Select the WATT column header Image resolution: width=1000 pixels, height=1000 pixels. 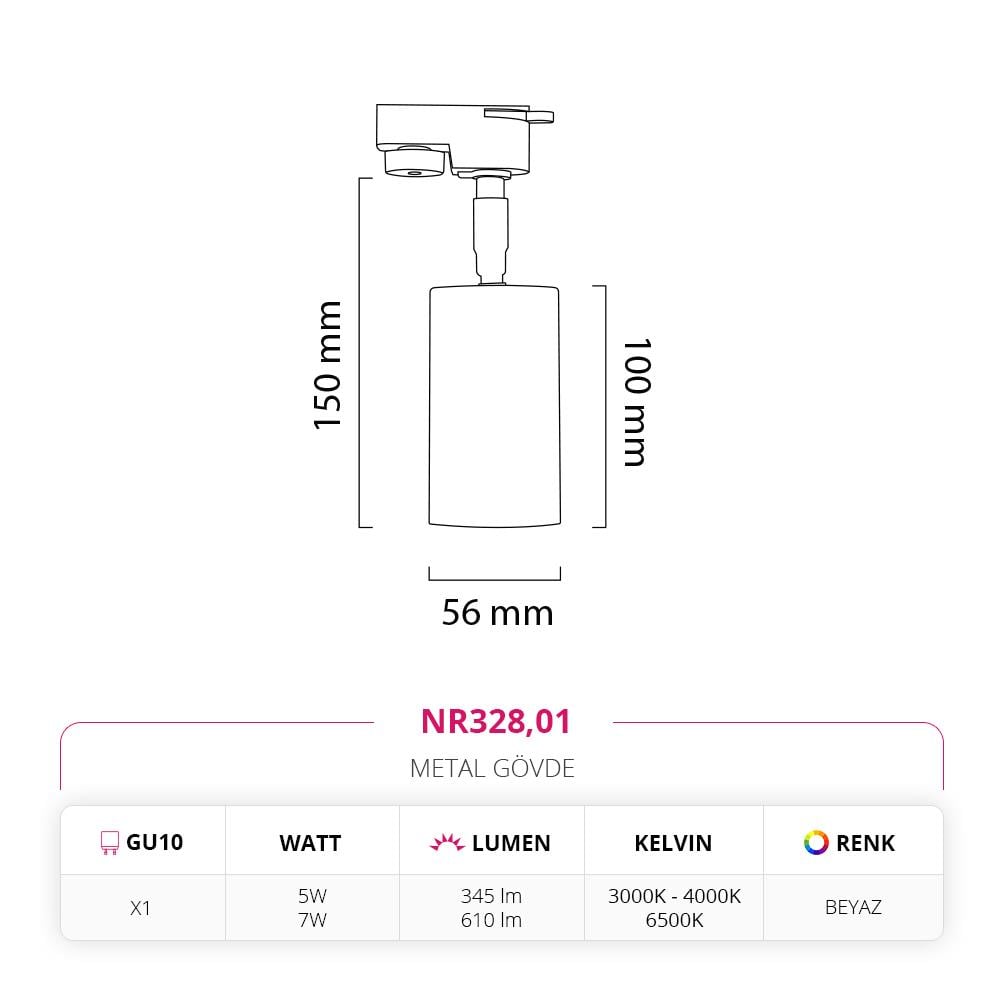310,843
